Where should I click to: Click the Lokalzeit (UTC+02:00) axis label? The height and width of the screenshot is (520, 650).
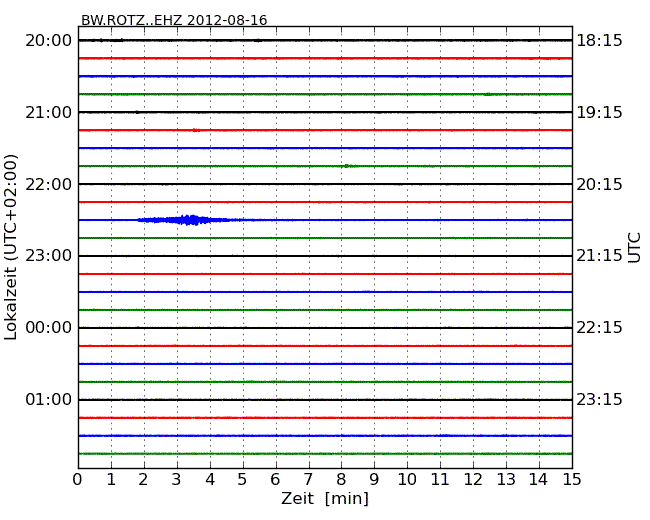point(11,247)
